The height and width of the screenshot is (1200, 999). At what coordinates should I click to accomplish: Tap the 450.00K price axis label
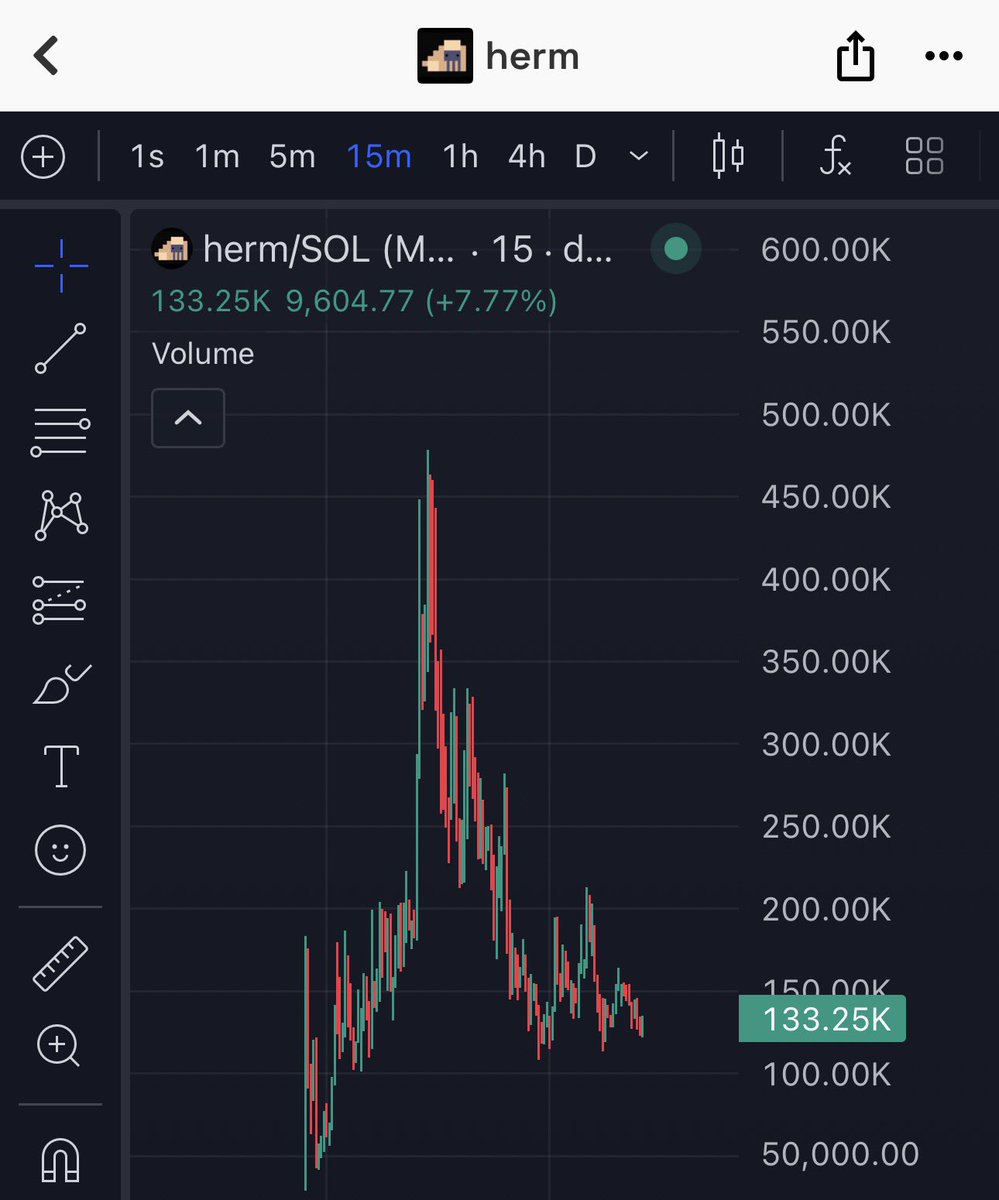pyautogui.click(x=826, y=496)
